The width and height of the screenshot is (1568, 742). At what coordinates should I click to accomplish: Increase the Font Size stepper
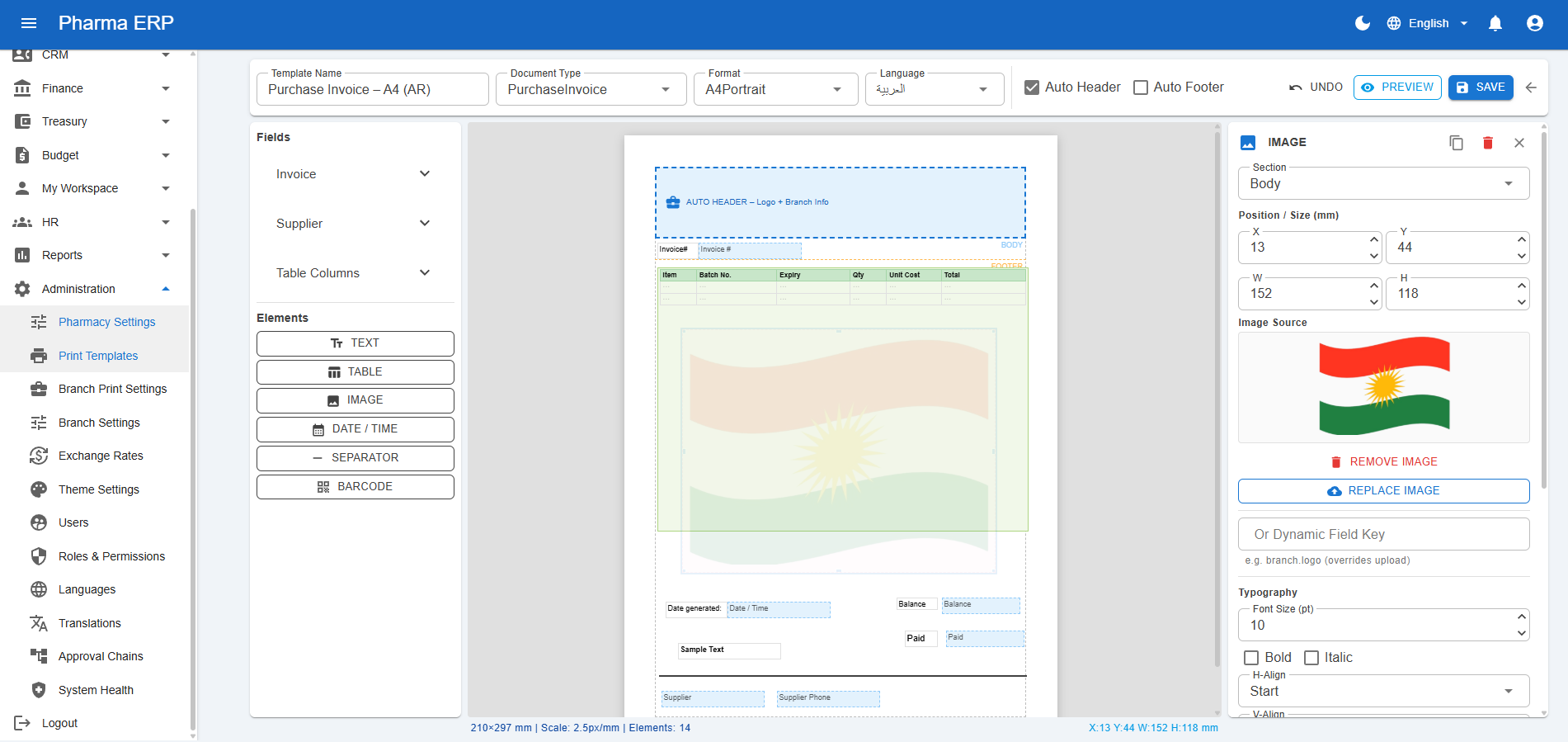[1522, 617]
